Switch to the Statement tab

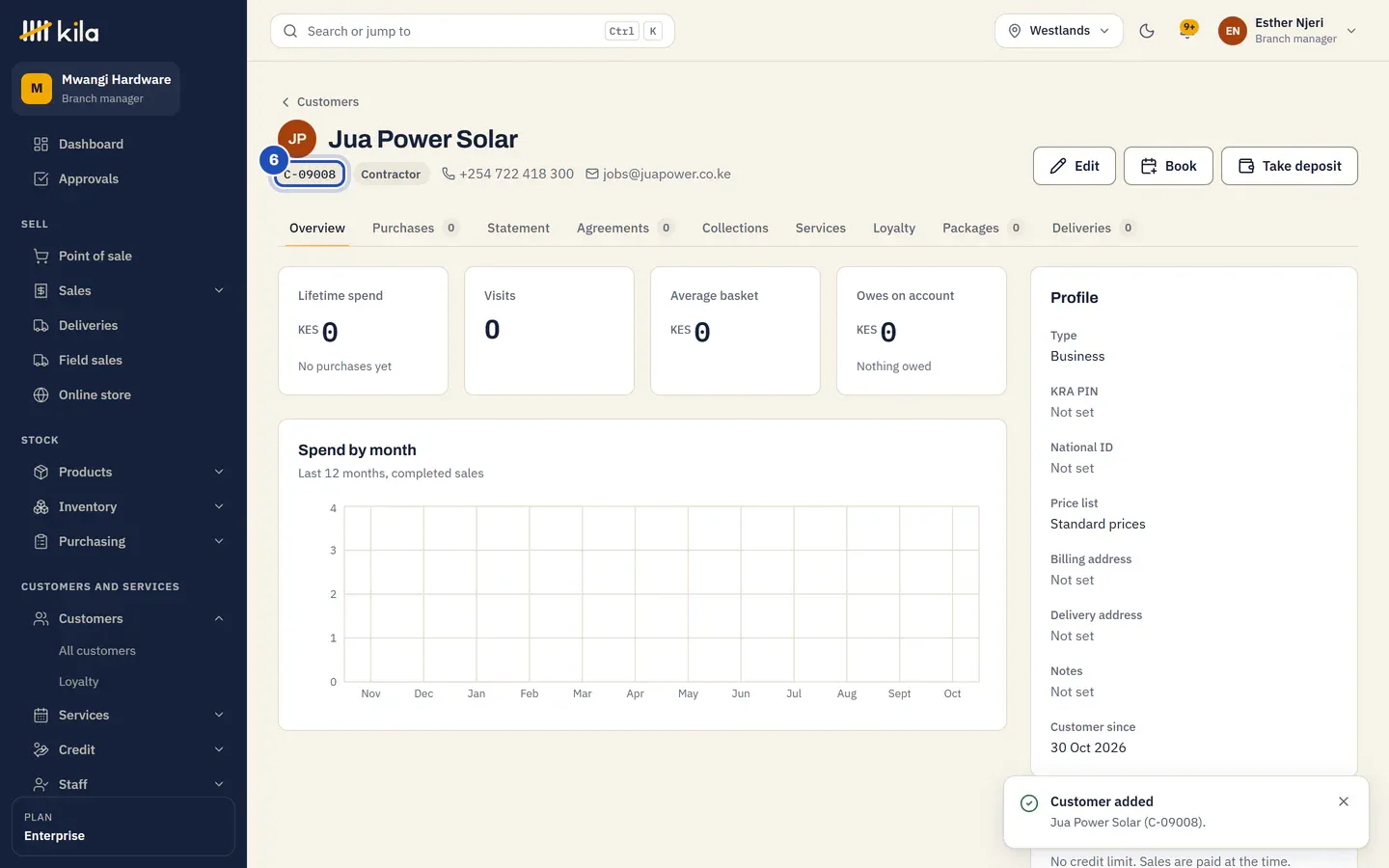click(x=518, y=229)
